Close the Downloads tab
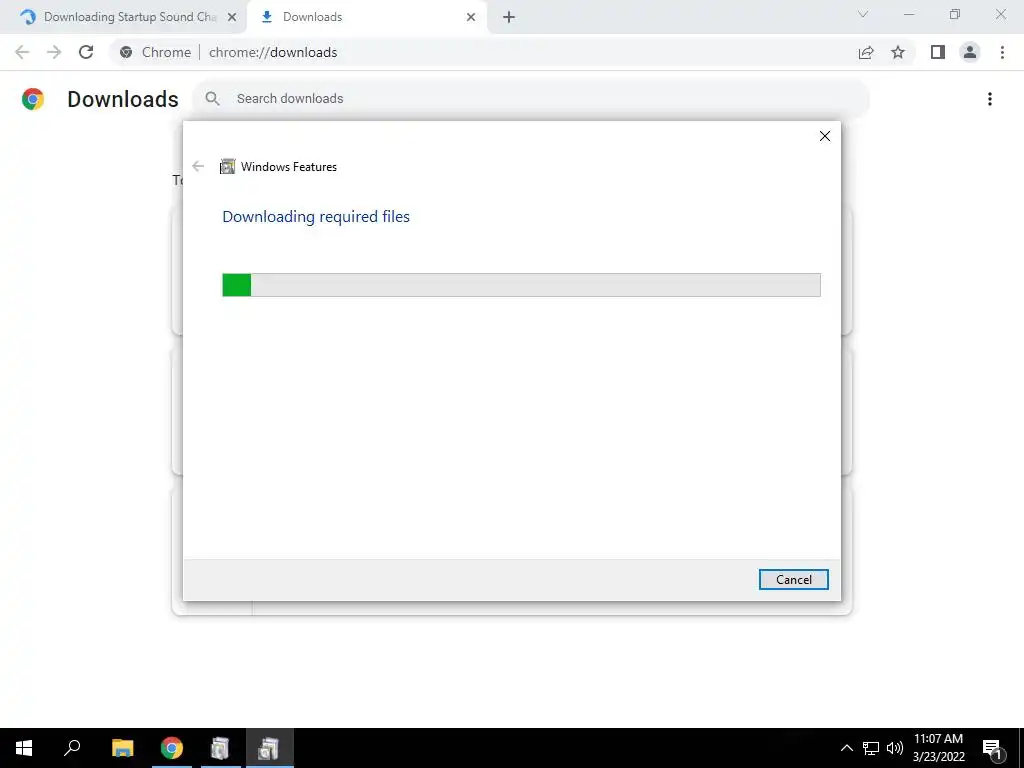 (x=471, y=18)
